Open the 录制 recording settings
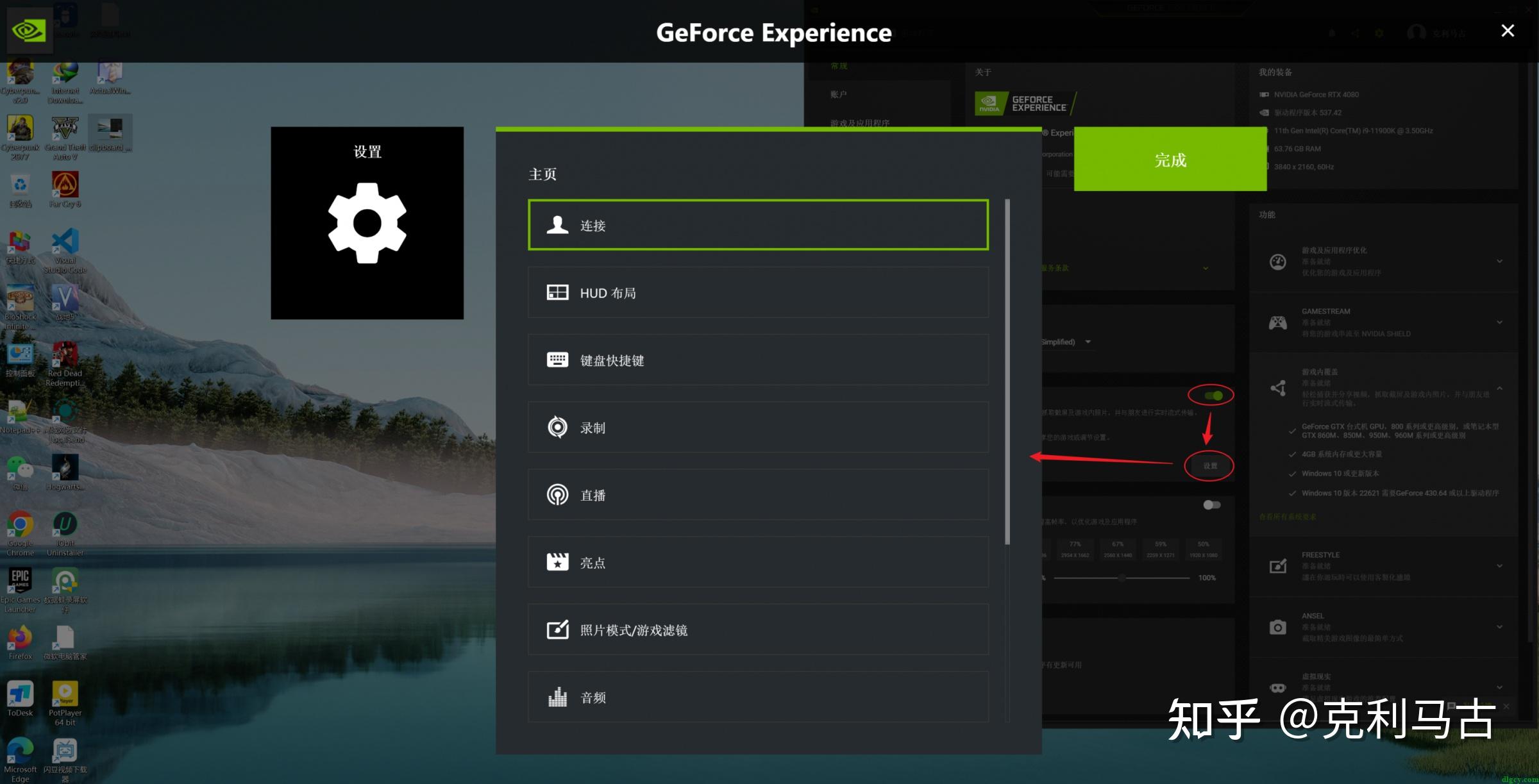 (758, 427)
